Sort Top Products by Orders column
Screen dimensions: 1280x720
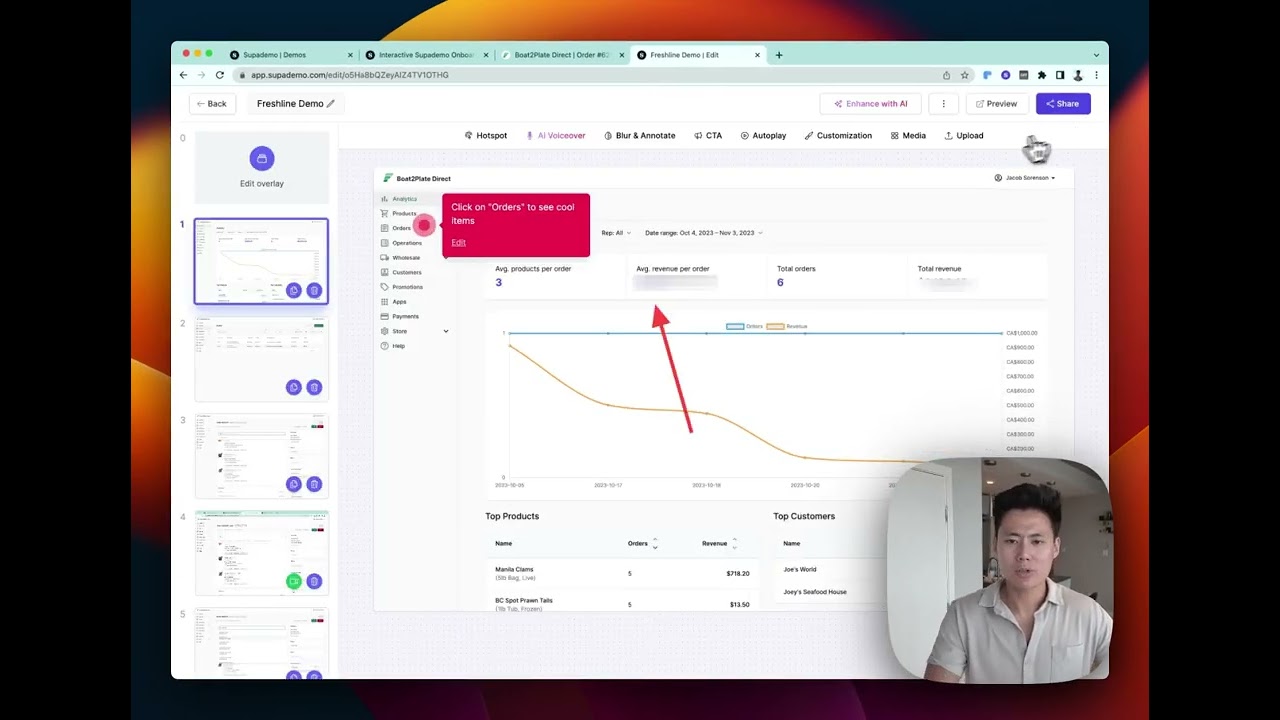click(x=641, y=544)
